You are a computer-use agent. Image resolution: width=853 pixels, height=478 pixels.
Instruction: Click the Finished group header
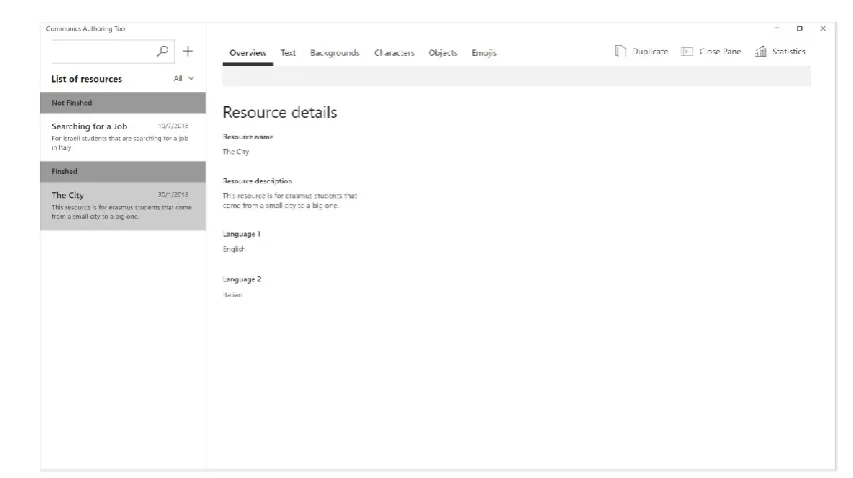coord(123,171)
